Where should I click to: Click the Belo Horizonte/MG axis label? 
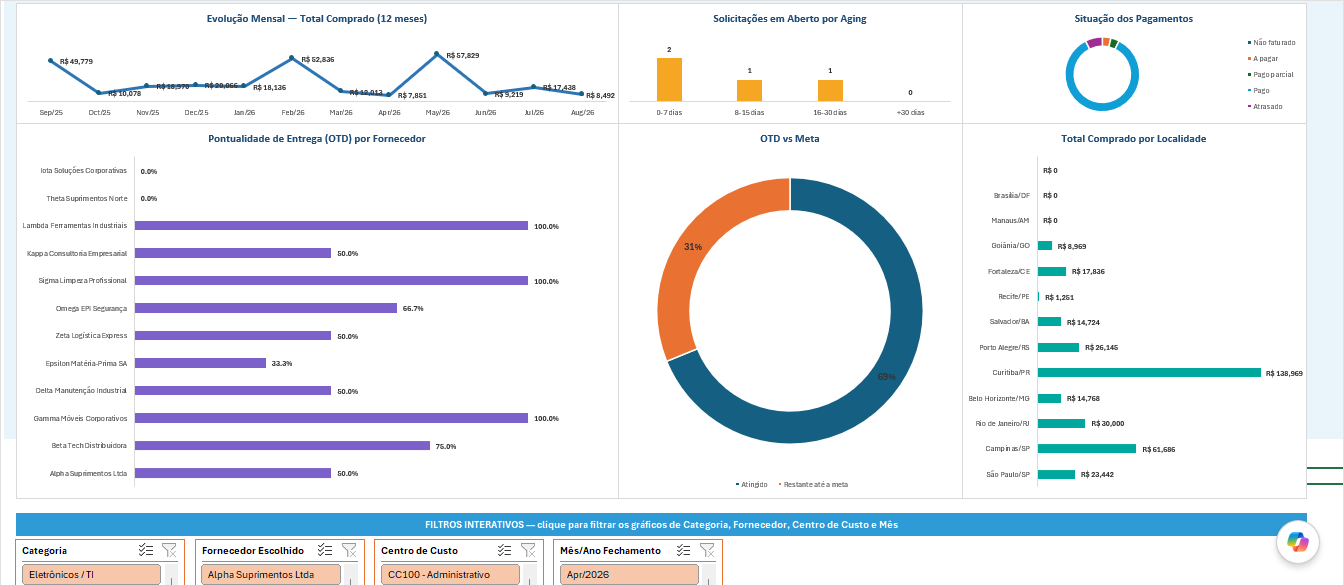[1000, 399]
